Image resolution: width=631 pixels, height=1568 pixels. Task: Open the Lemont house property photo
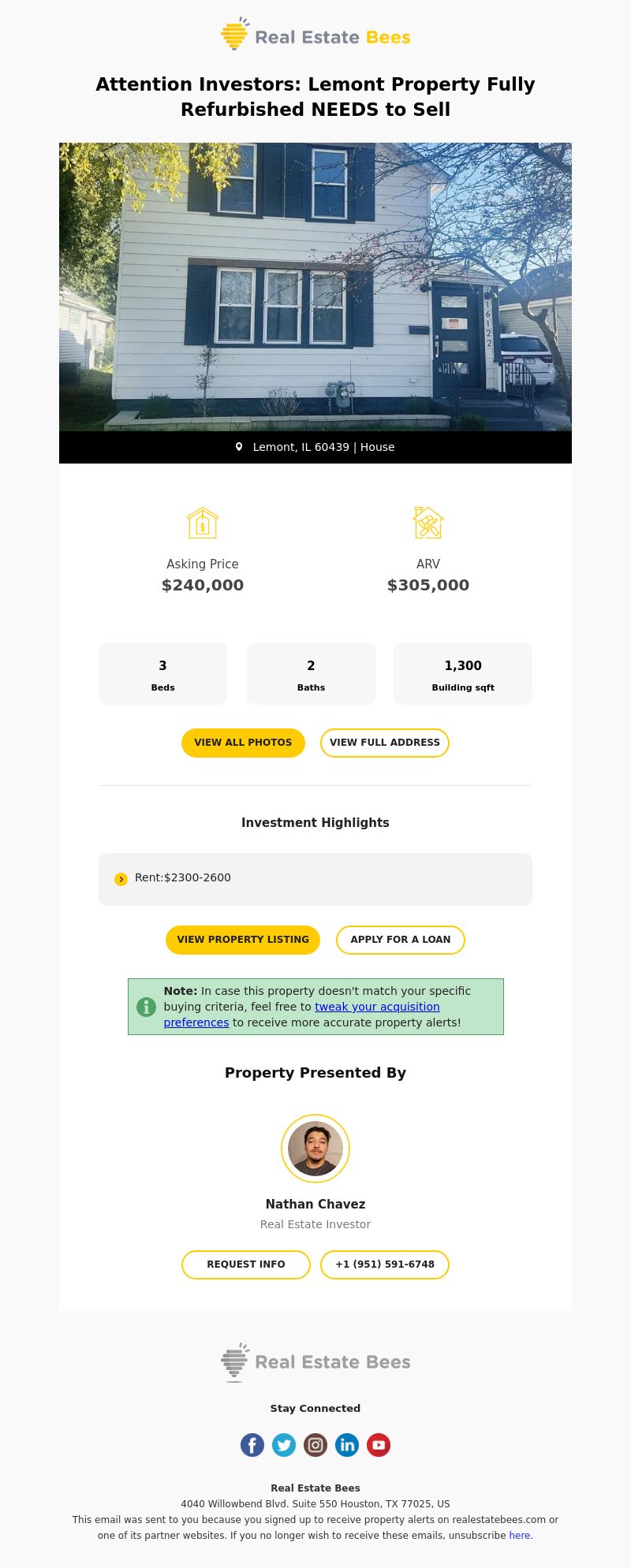(x=315, y=287)
